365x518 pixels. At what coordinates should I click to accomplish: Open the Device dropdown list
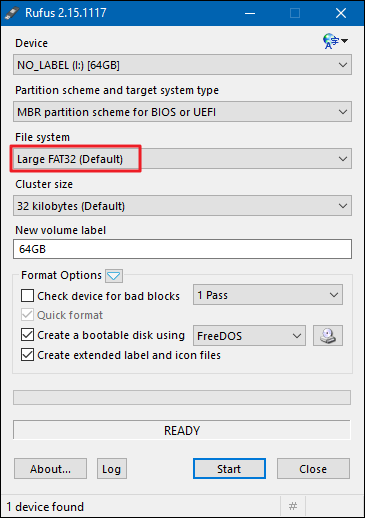point(182,65)
